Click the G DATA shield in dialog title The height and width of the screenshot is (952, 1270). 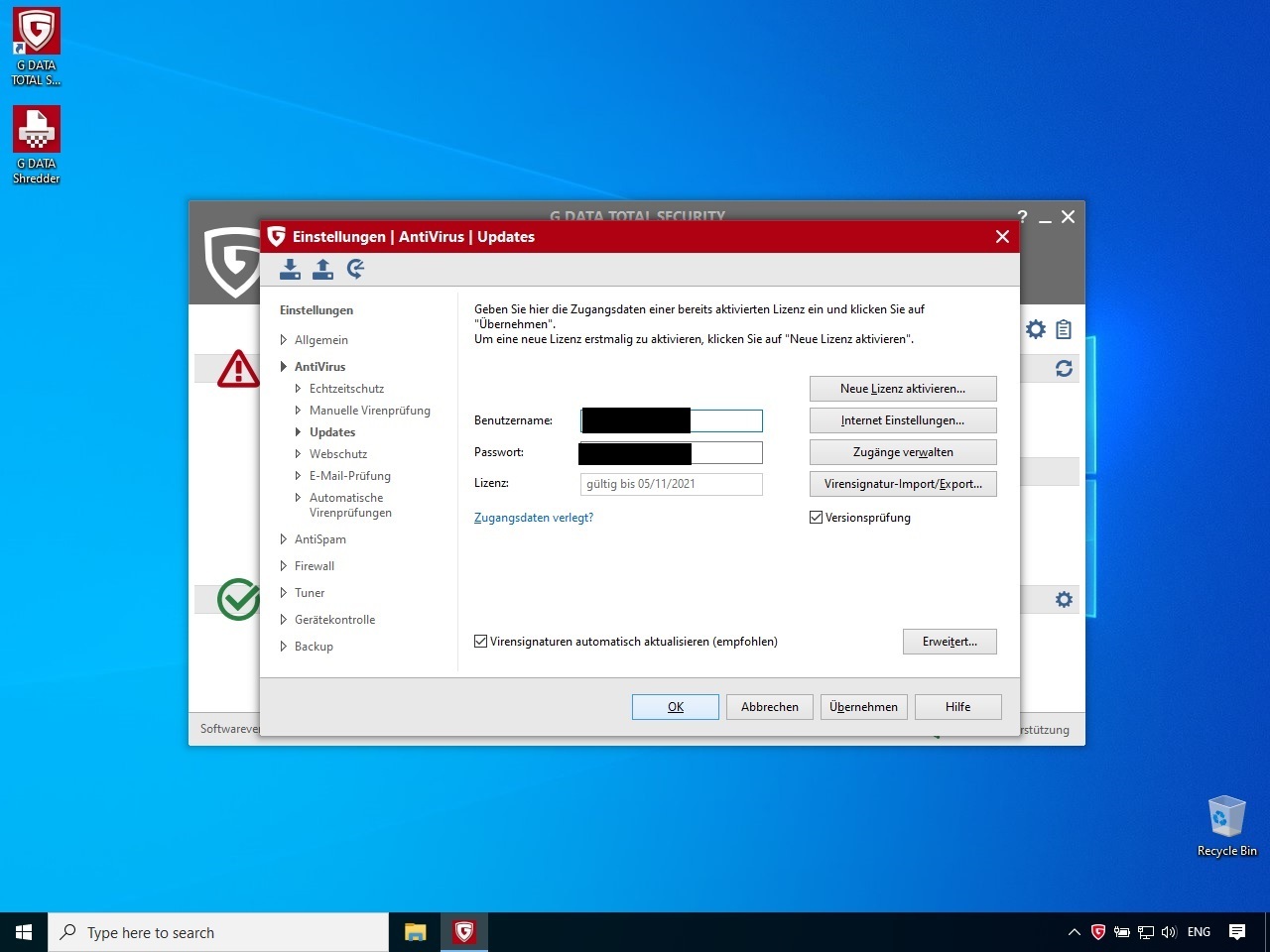(276, 236)
